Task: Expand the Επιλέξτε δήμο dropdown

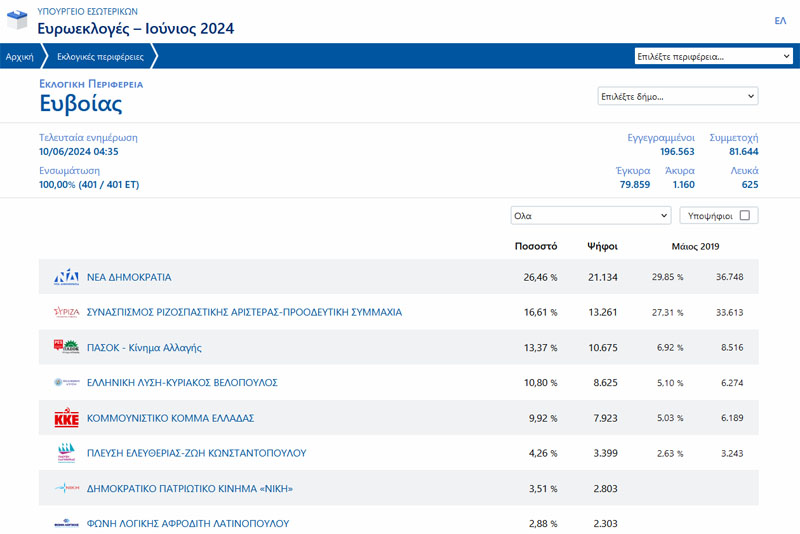Action: click(677, 96)
